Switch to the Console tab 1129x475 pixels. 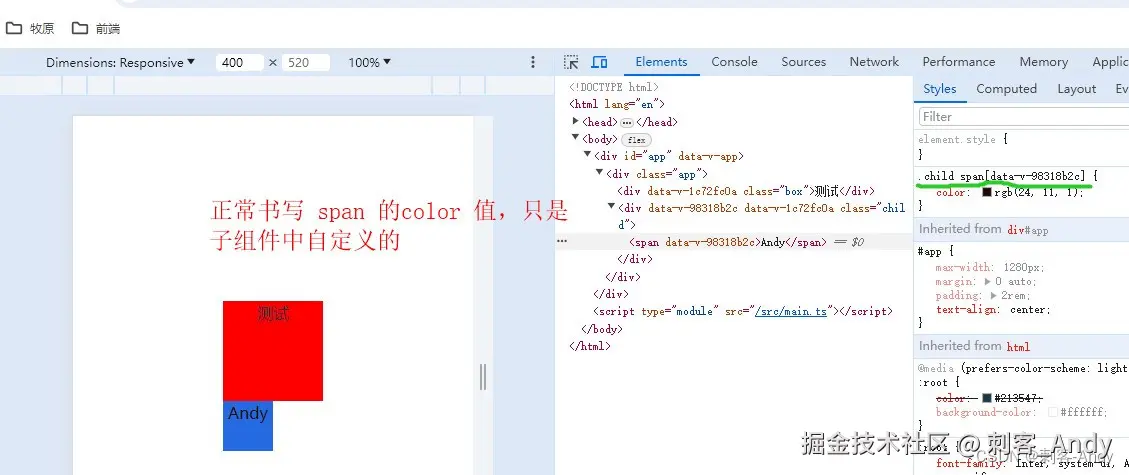(734, 62)
